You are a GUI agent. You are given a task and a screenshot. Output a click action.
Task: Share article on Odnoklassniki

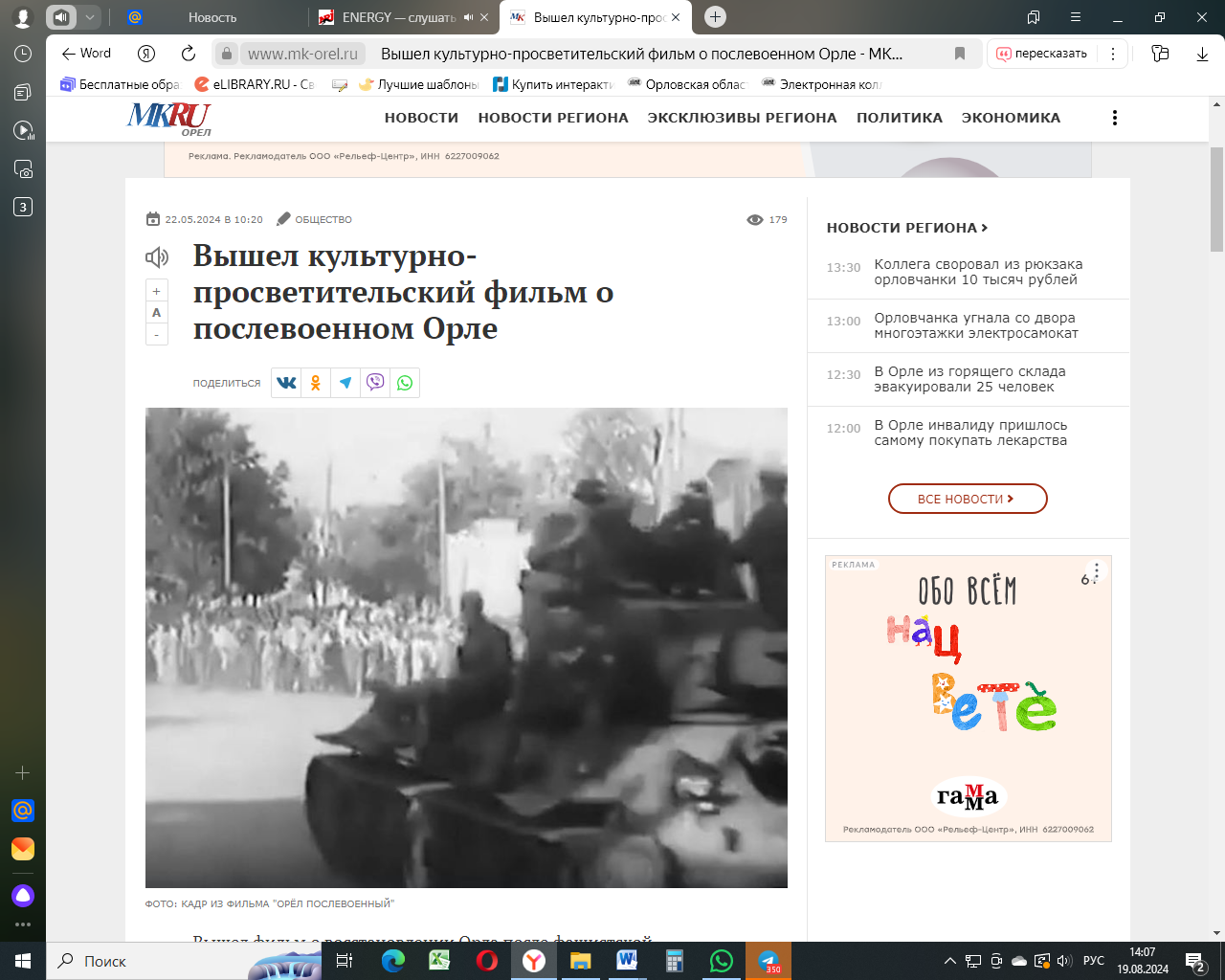click(316, 383)
